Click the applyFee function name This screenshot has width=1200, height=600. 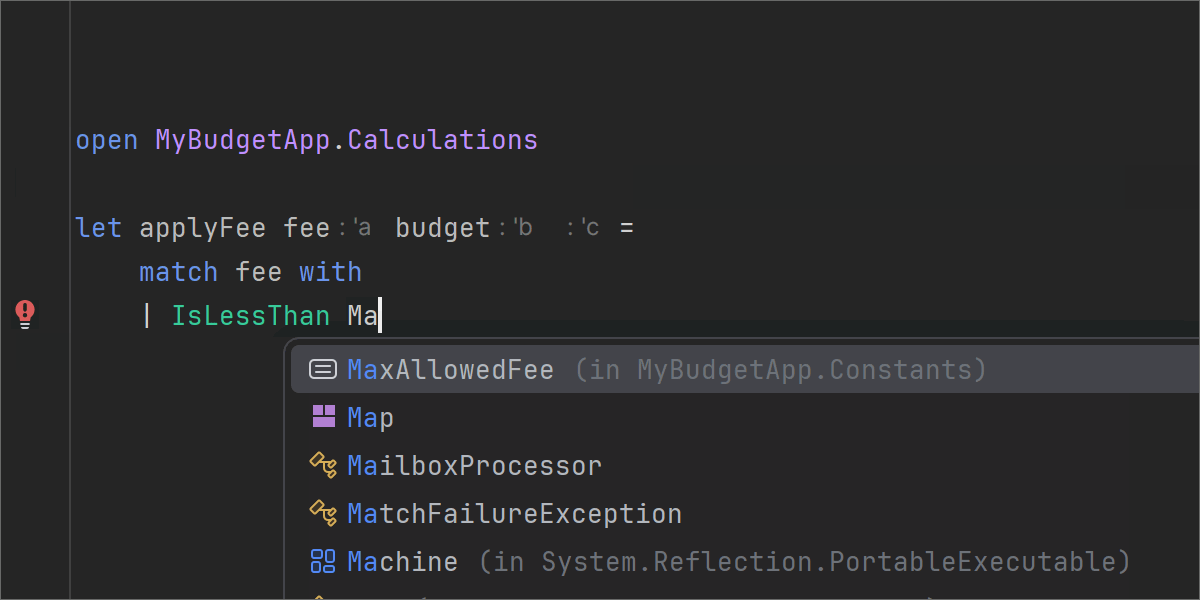tap(202, 228)
